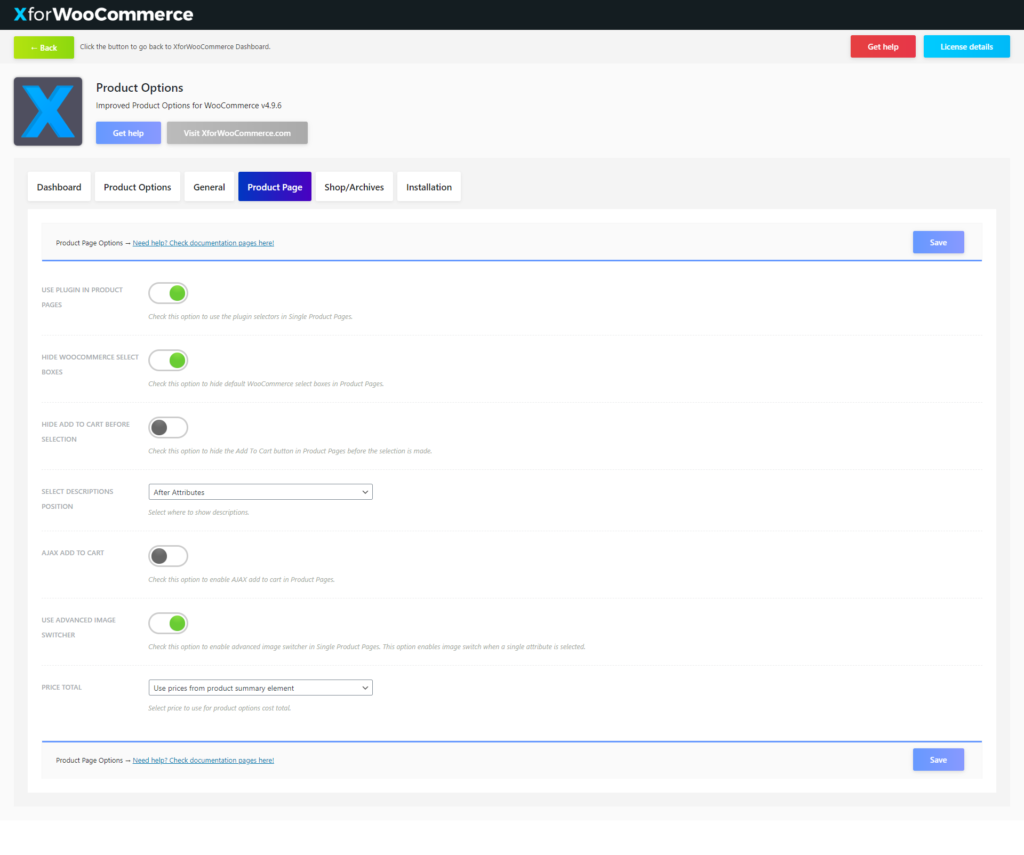Click the 'USE PLUGIN IN PRODUCT PAGES' label
The height and width of the screenshot is (855, 1024).
[x=82, y=297]
